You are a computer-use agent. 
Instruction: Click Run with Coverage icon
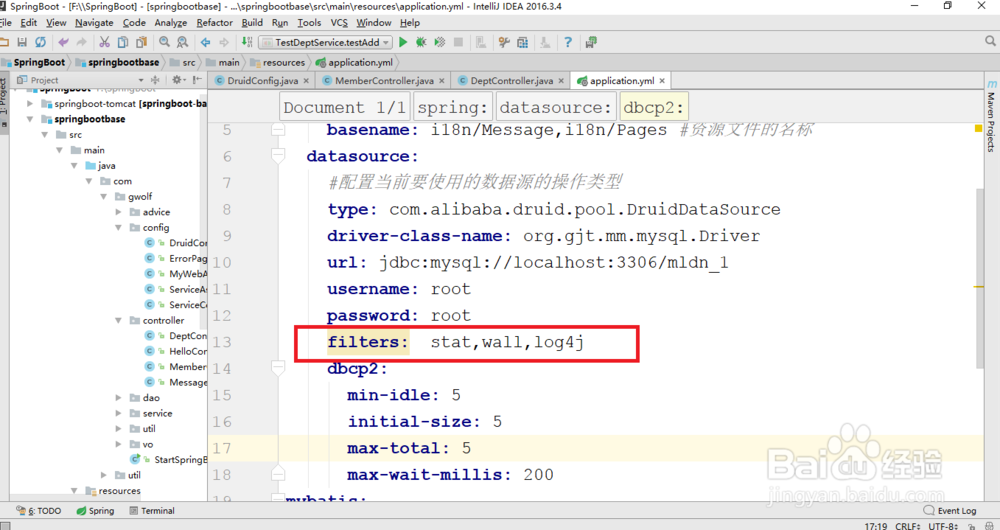[x=439, y=42]
